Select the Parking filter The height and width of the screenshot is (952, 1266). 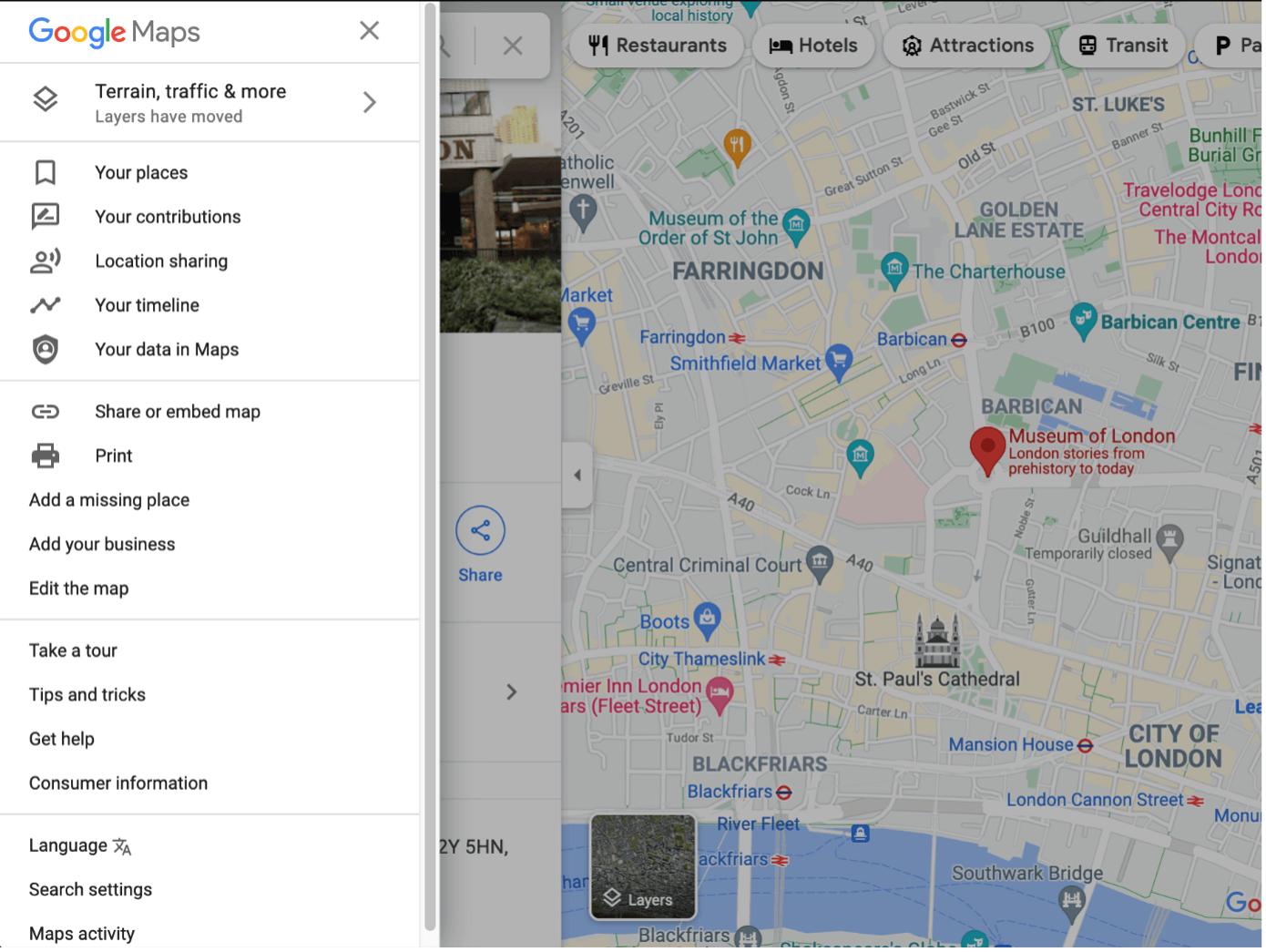1224,45
